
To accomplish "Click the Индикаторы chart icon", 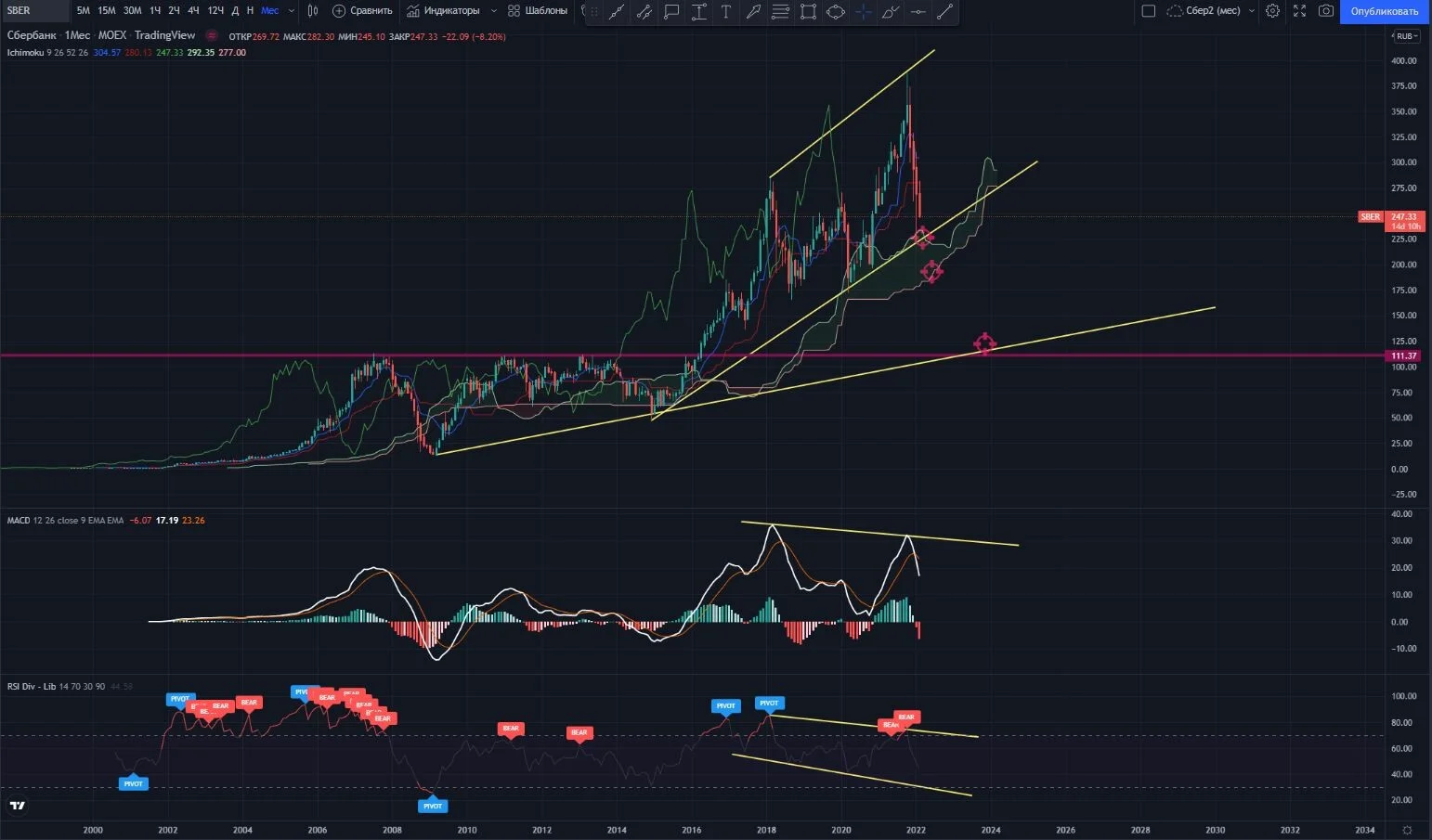I will [x=413, y=11].
